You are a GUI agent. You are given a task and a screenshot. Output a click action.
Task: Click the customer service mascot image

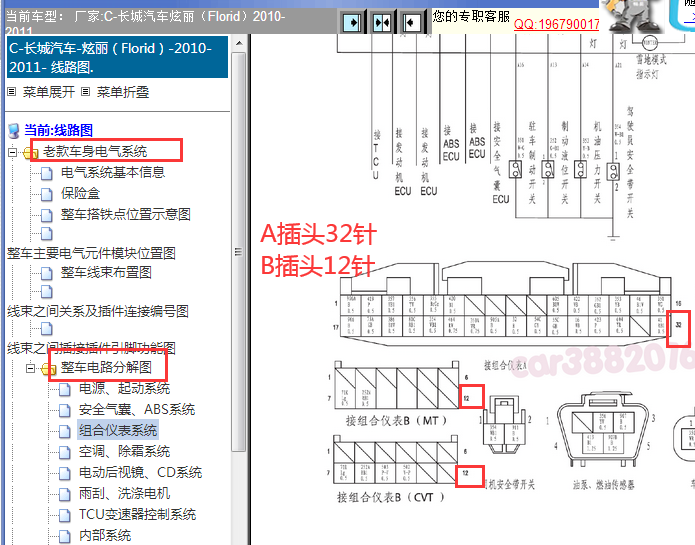634,16
